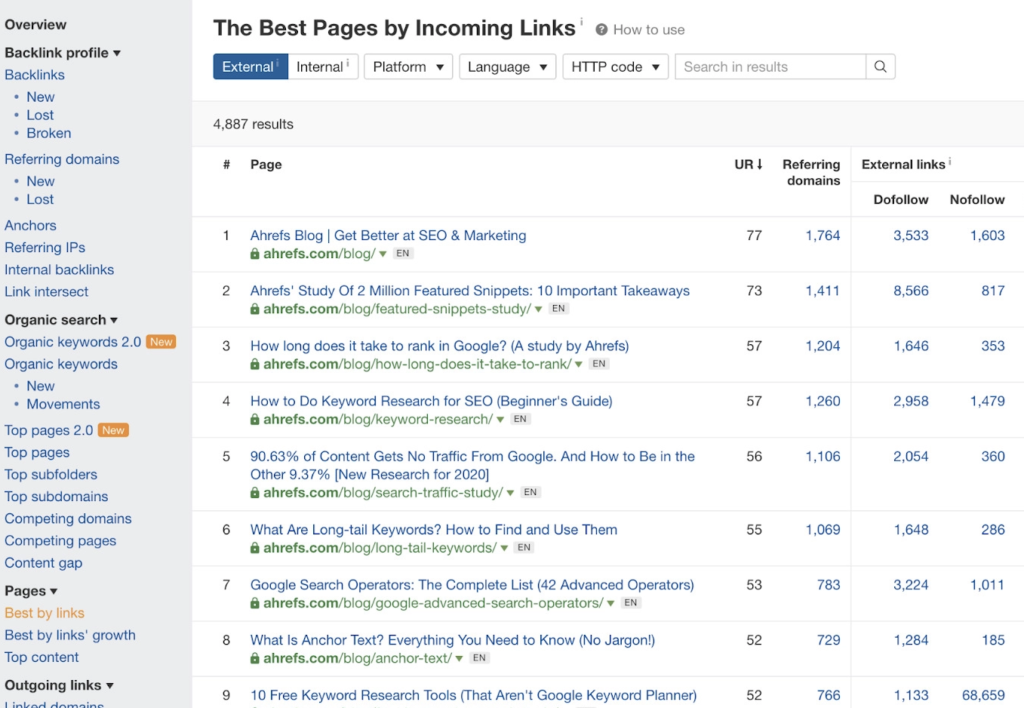Collapse the Organic search section
This screenshot has width=1024, height=708.
[61, 320]
